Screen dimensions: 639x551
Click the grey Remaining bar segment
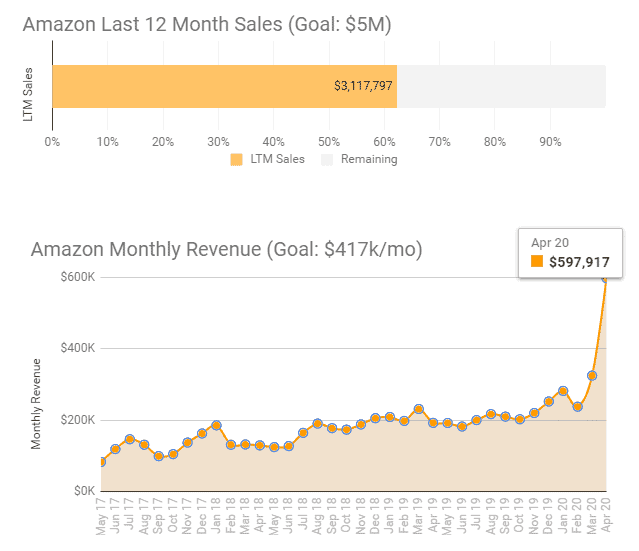point(500,86)
